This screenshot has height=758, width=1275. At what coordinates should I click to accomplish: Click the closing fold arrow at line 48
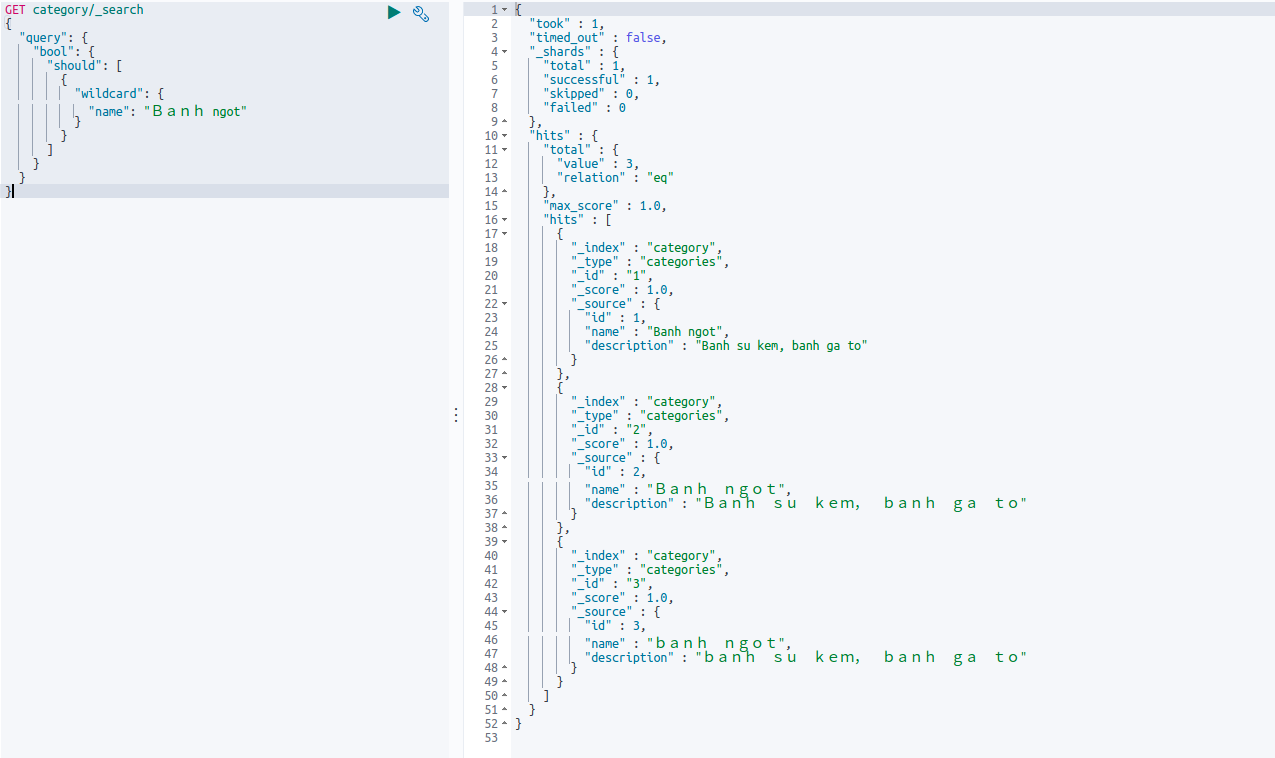point(505,668)
